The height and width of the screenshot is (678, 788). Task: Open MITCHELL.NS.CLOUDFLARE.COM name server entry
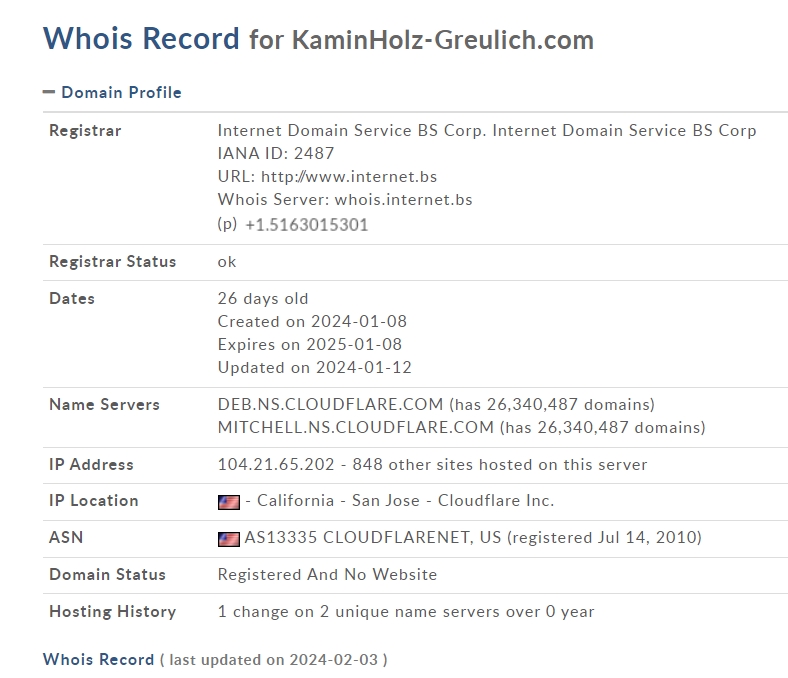356,428
